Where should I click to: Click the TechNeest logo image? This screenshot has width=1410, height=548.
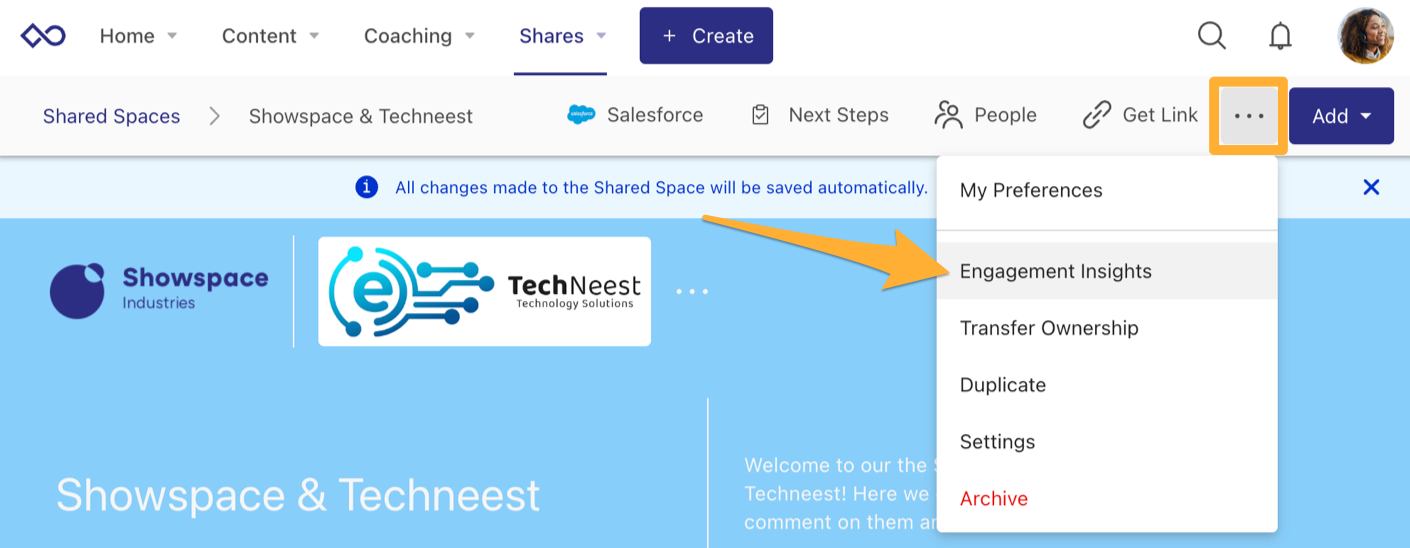pos(484,291)
